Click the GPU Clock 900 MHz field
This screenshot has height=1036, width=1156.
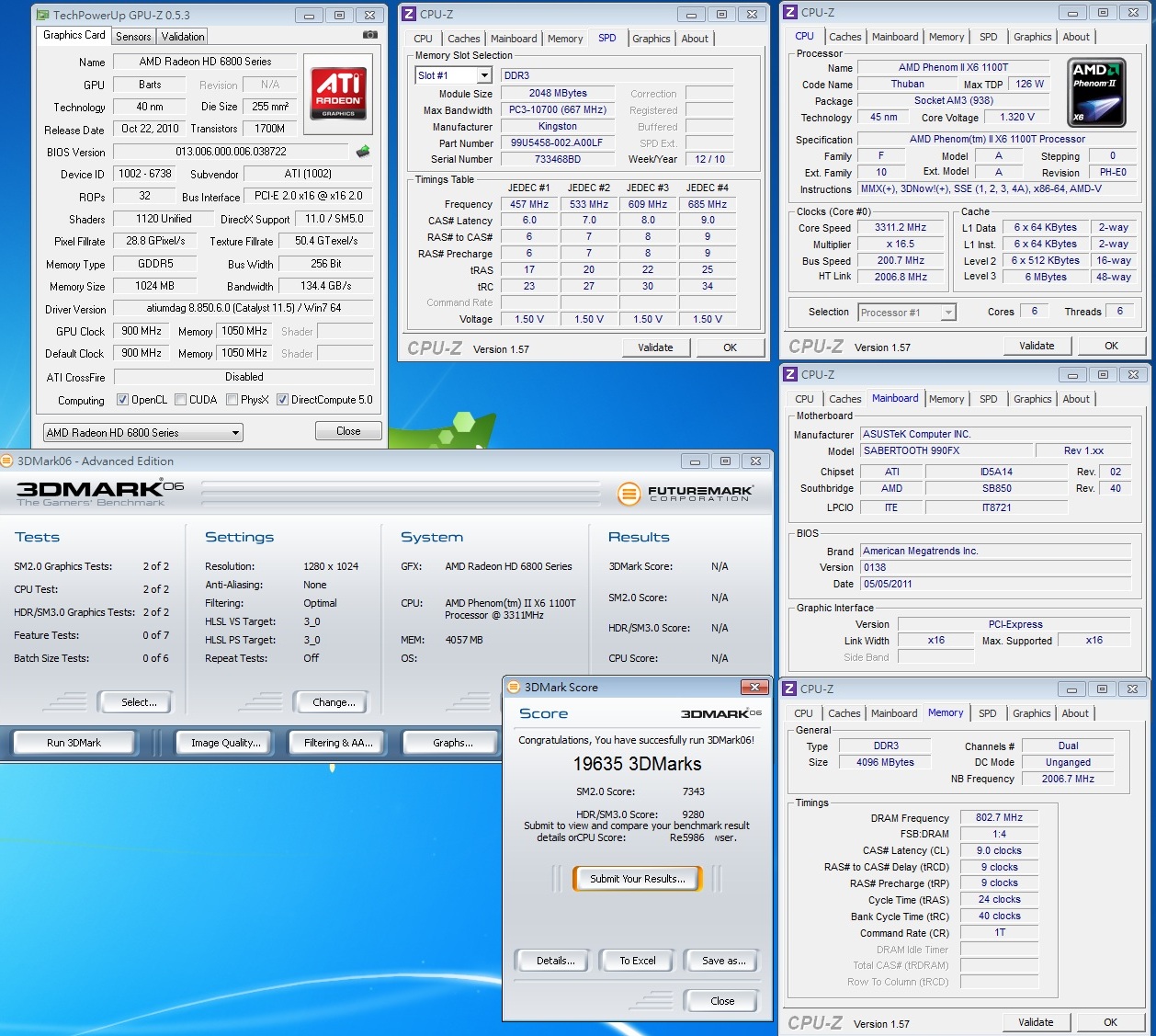(x=142, y=331)
